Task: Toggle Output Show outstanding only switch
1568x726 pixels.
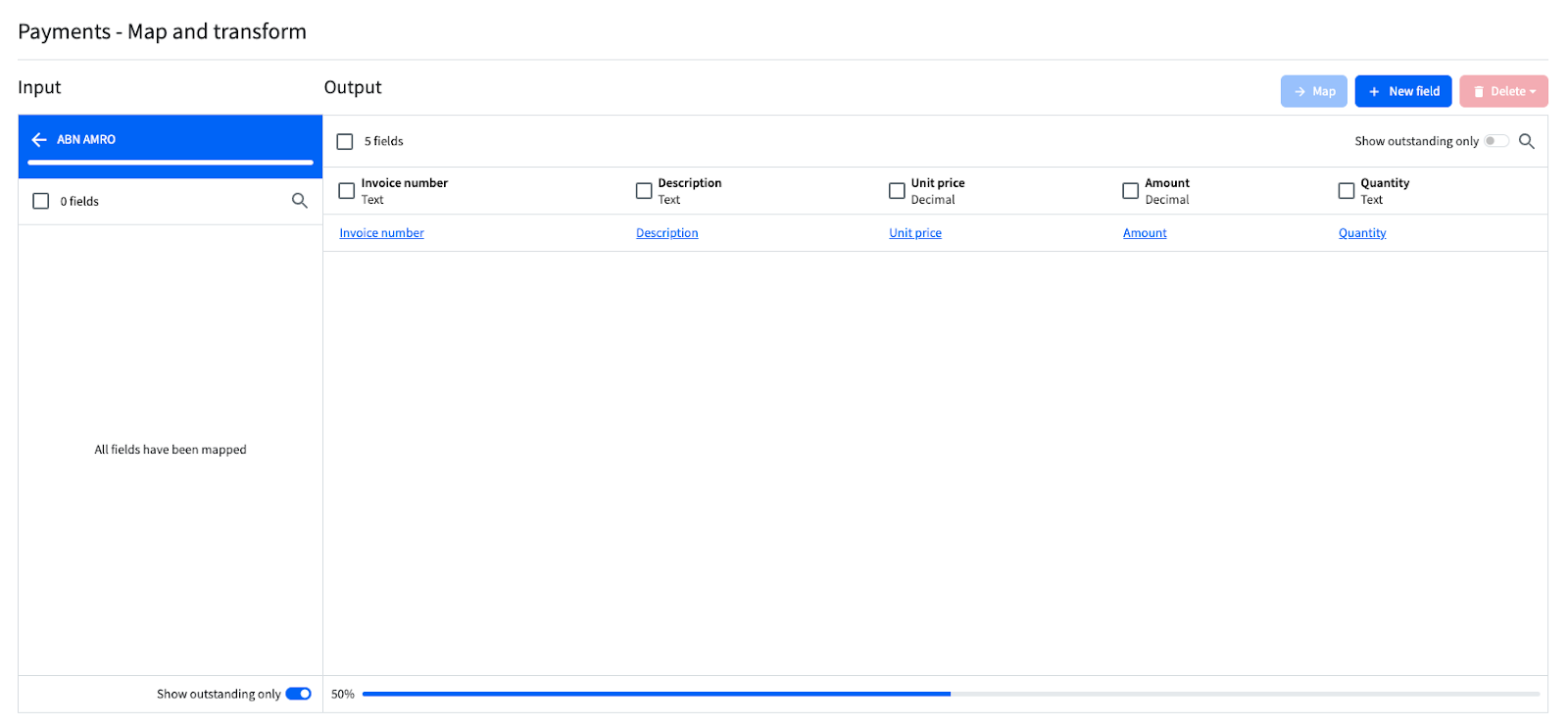Action: (x=1496, y=141)
